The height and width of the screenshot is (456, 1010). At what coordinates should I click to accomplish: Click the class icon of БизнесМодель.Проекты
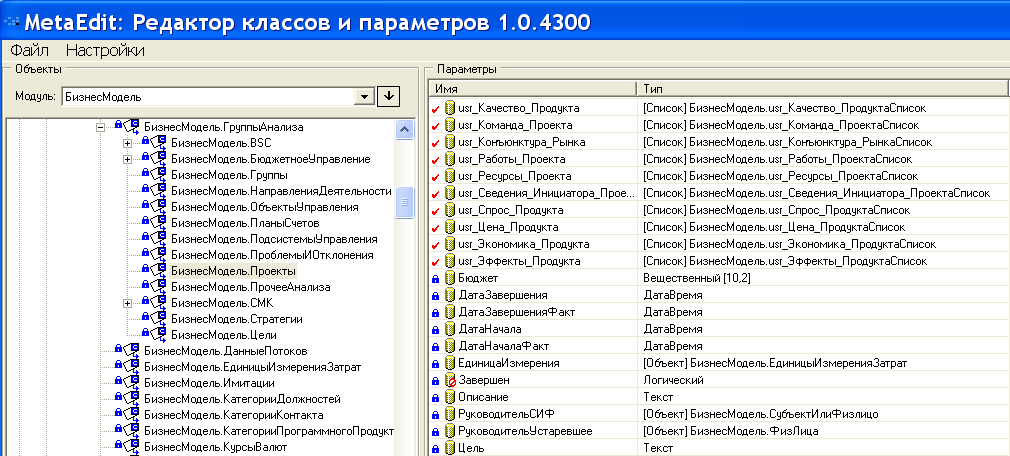tap(158, 271)
